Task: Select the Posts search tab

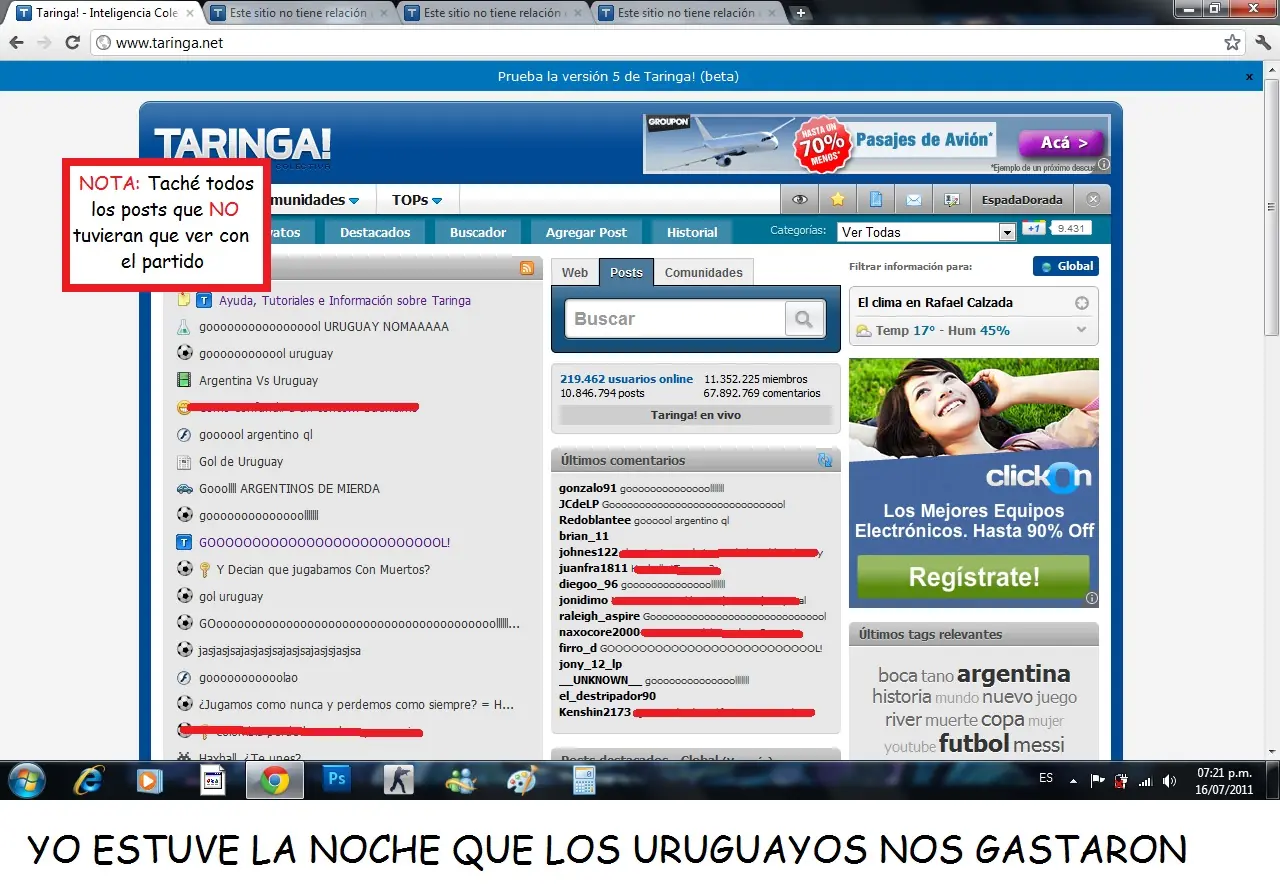Action: tap(626, 272)
